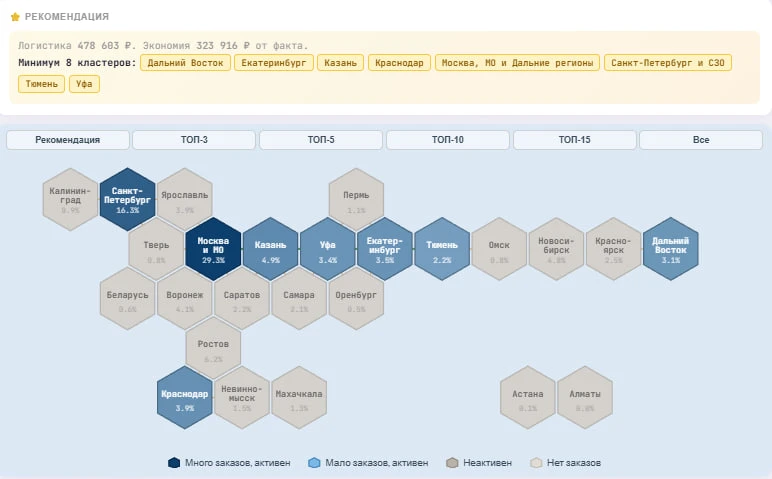Switch to the ТОП-3 tab
The width and height of the screenshot is (772, 479).
click(x=194, y=140)
